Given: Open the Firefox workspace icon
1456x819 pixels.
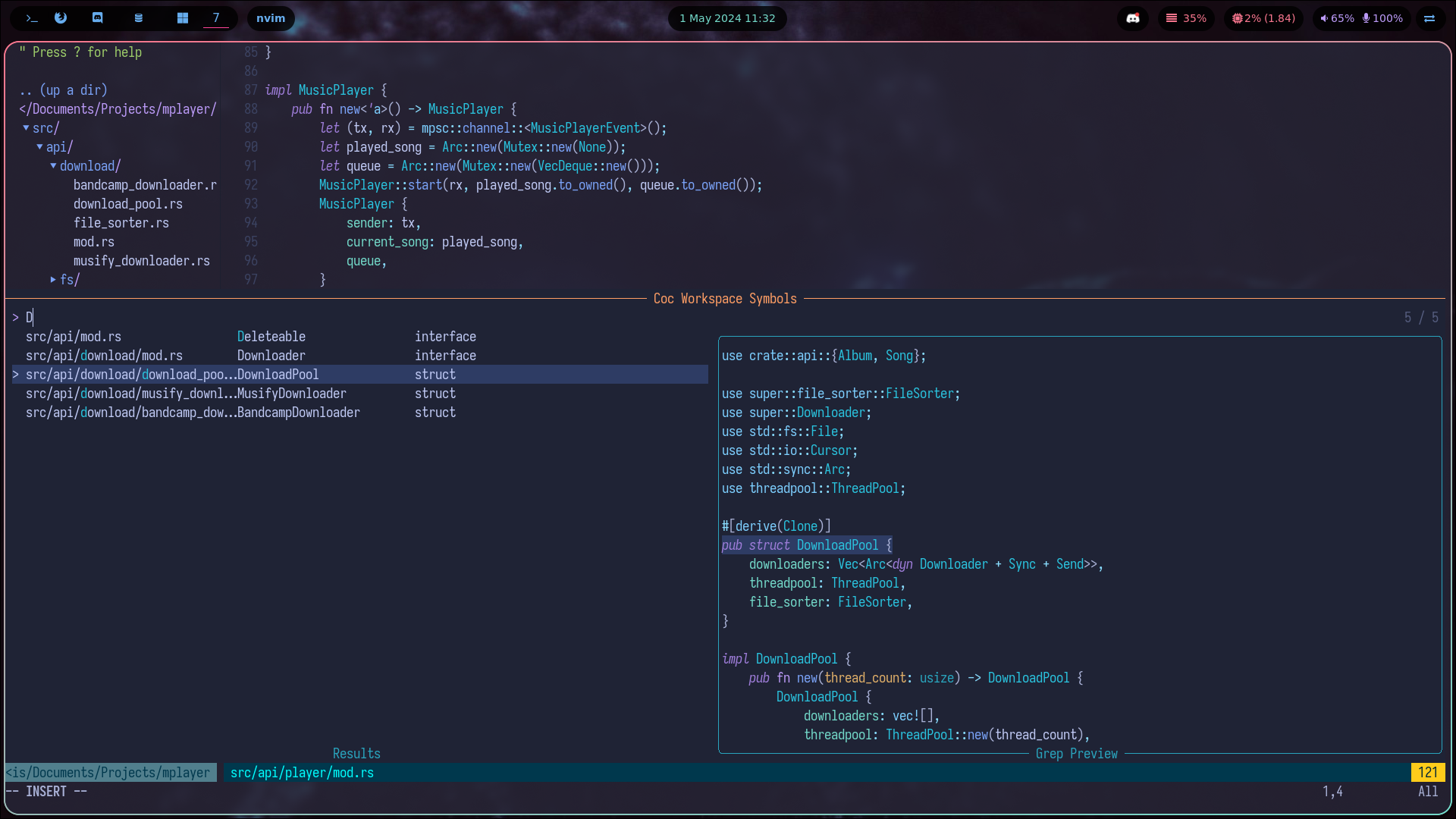Looking at the screenshot, I should coord(61,18).
